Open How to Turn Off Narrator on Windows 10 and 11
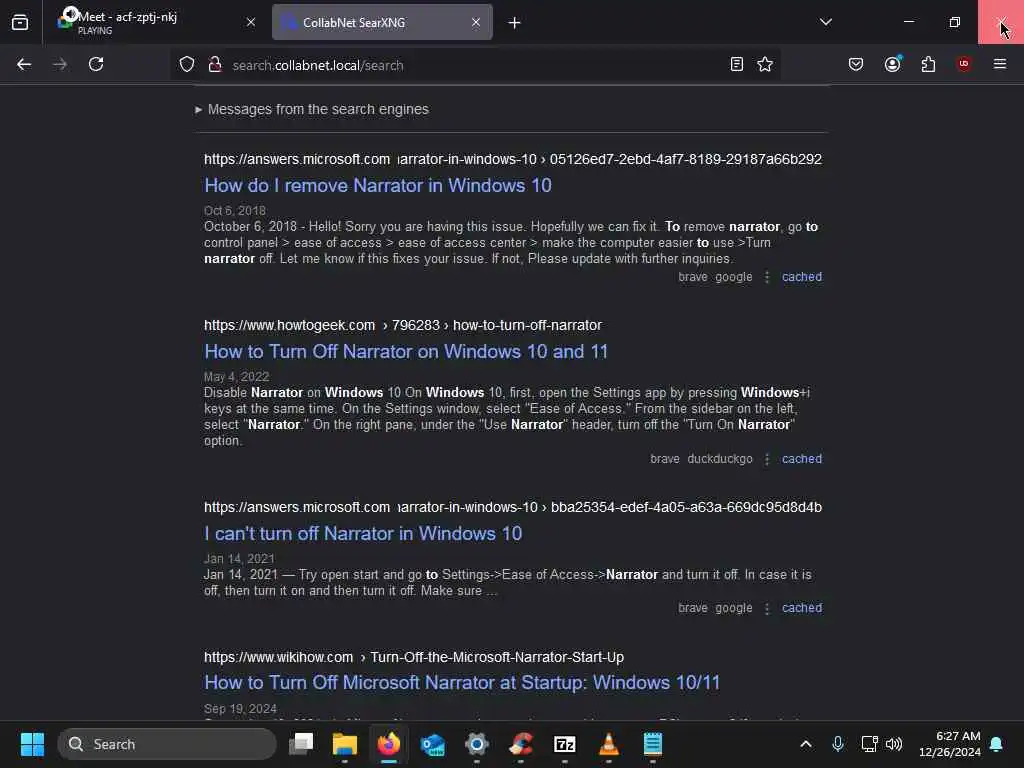The height and width of the screenshot is (768, 1024). point(406,351)
